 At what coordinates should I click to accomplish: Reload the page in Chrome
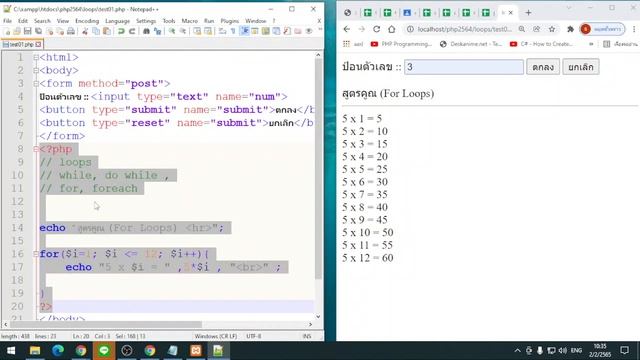point(376,29)
